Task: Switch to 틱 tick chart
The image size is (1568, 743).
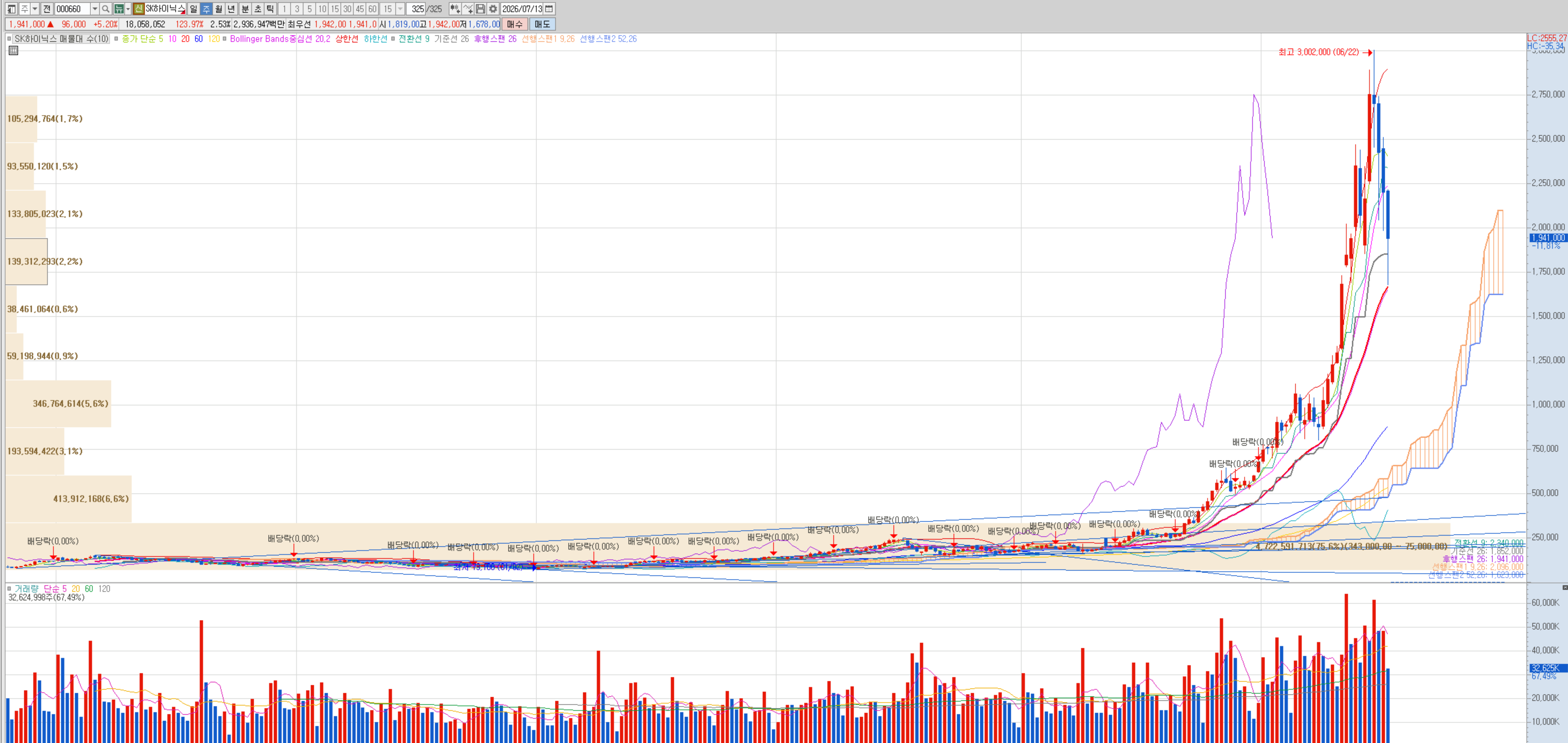Action: [270, 9]
